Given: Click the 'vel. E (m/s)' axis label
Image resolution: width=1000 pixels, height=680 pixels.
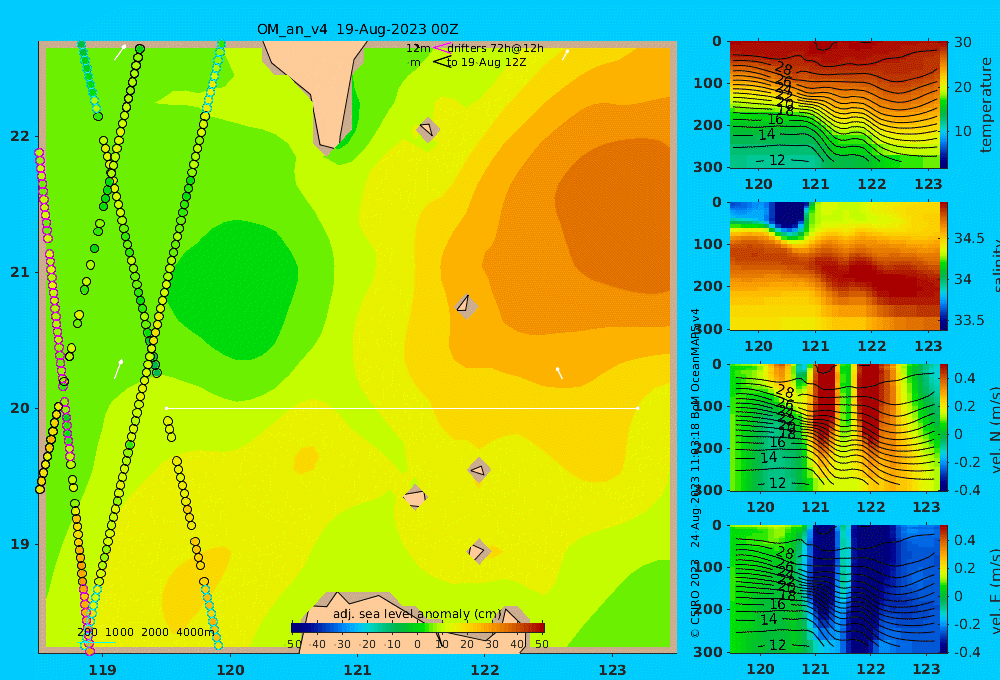Looking at the screenshot, I should click(x=994, y=590).
